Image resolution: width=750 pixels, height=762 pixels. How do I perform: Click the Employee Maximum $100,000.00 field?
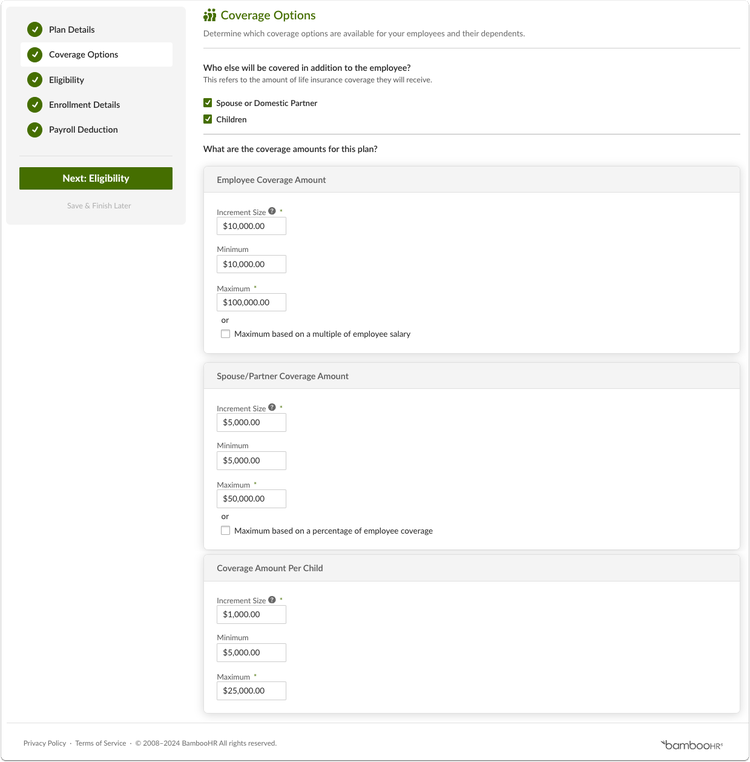coord(251,302)
